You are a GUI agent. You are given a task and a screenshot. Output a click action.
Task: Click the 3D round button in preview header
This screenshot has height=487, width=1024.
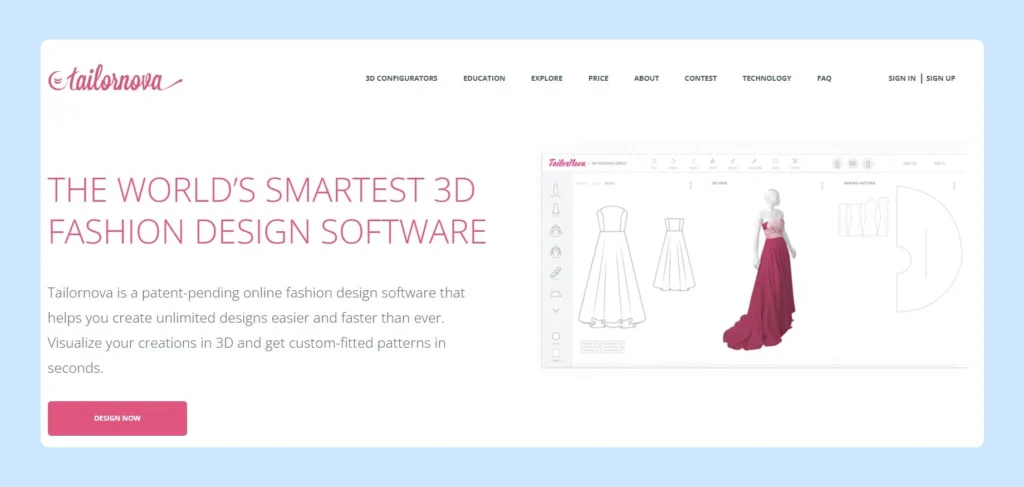(852, 163)
